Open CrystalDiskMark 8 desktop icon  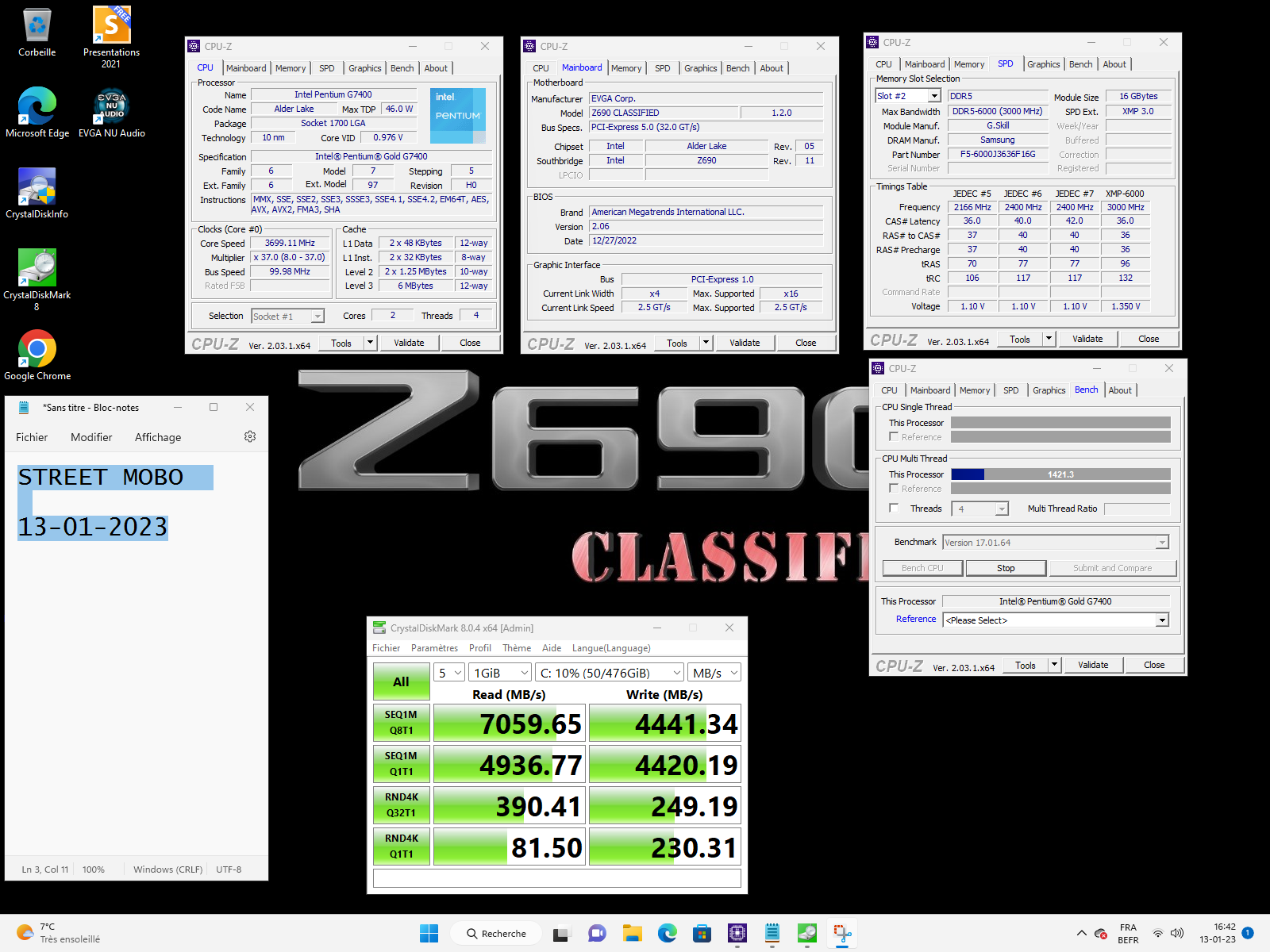[x=37, y=269]
